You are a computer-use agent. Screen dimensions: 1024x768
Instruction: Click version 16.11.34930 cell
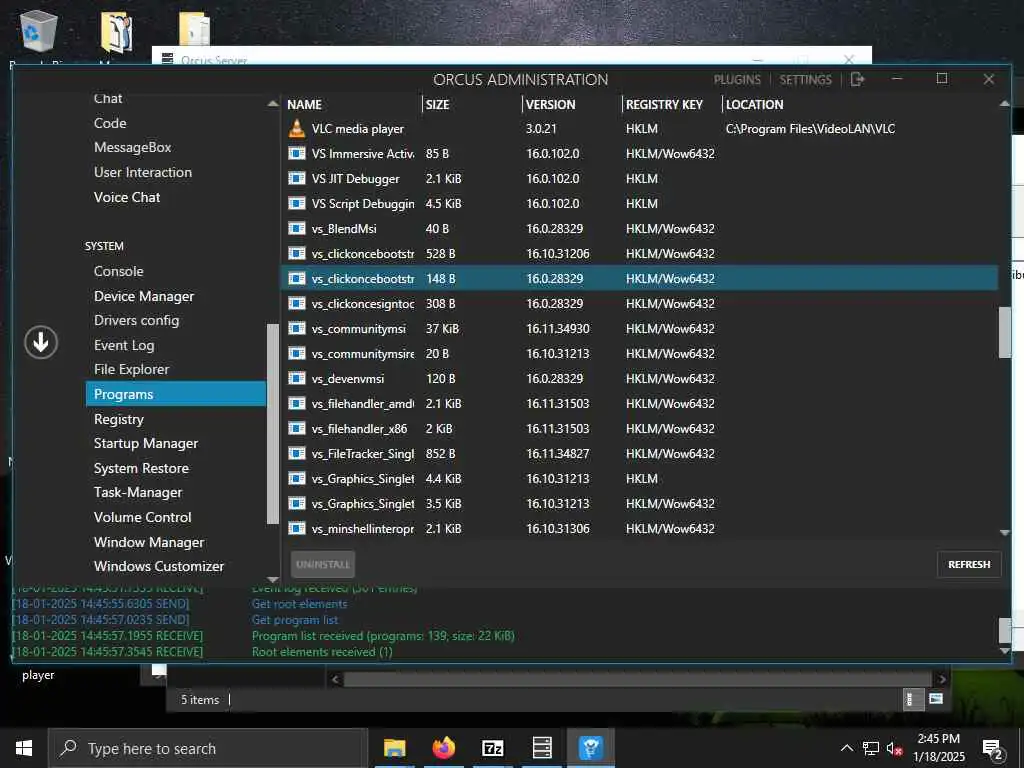point(558,328)
